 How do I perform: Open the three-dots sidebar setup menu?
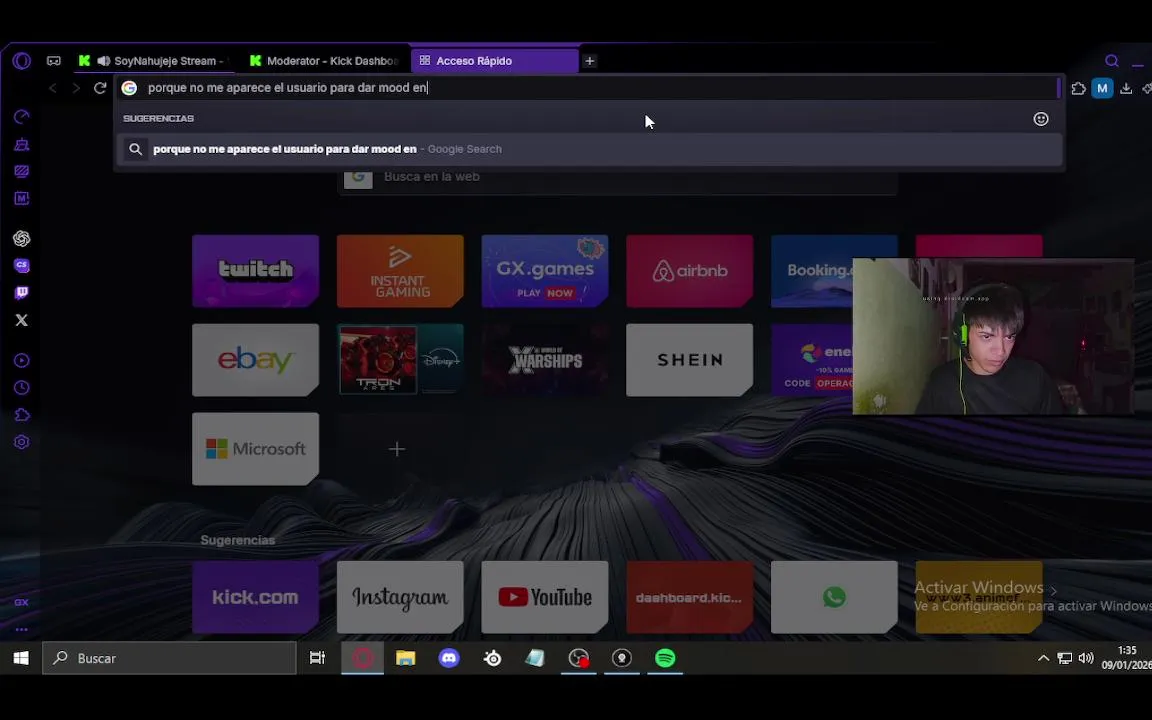click(21, 630)
